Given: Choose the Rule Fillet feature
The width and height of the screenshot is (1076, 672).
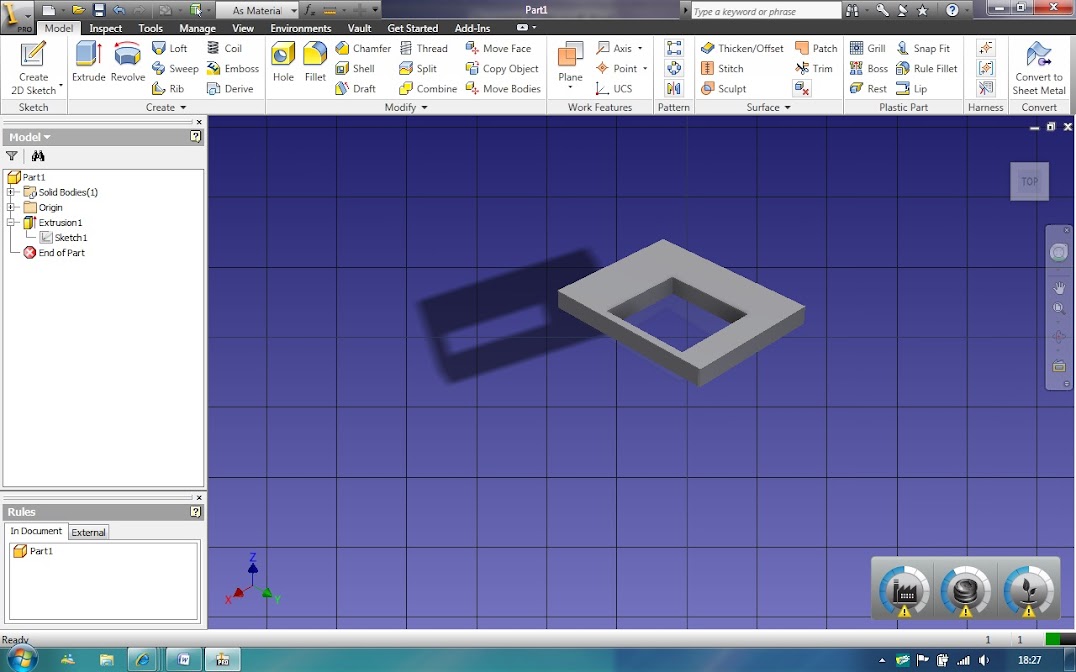Looking at the screenshot, I should point(926,69).
